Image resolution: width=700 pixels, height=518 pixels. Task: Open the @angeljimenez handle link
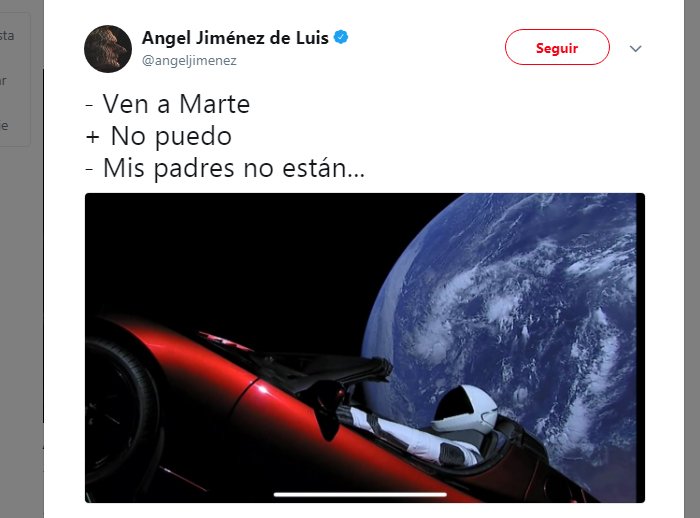click(x=189, y=61)
